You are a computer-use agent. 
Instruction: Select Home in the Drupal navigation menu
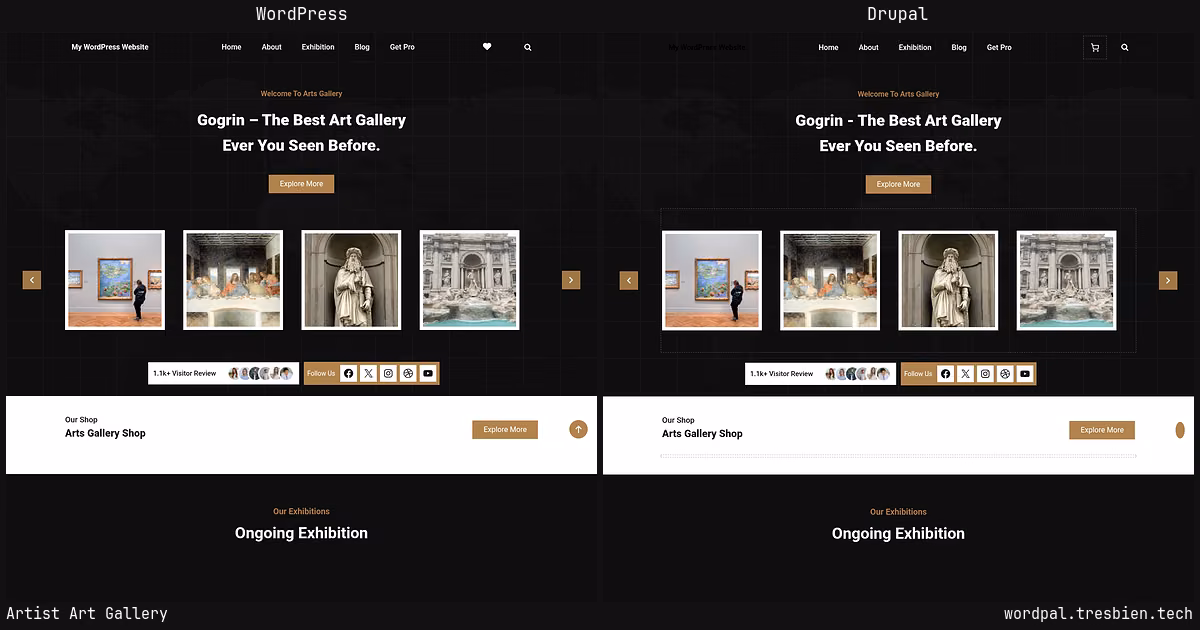click(x=828, y=47)
